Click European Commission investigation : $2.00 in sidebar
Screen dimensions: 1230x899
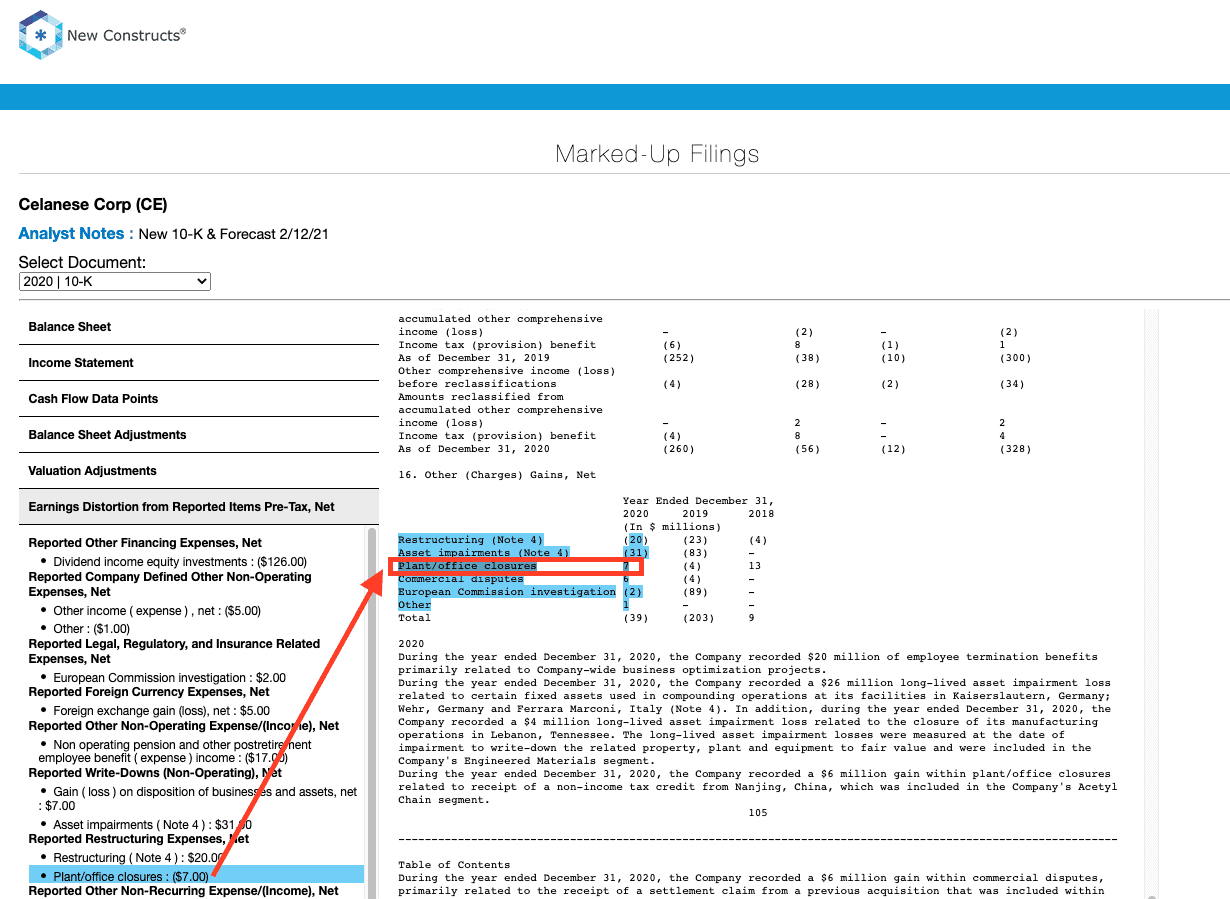pos(169,678)
